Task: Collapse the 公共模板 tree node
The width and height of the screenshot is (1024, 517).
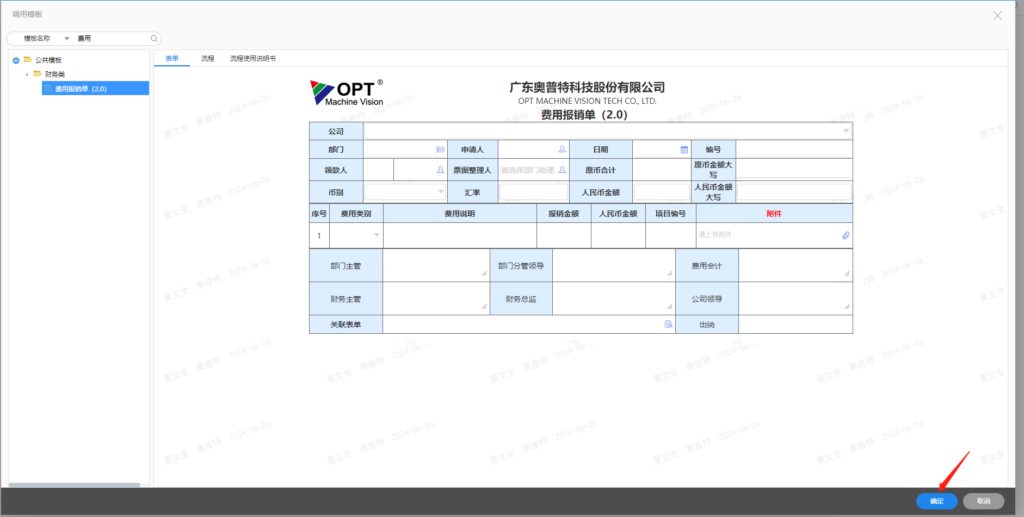Action: (x=16, y=60)
